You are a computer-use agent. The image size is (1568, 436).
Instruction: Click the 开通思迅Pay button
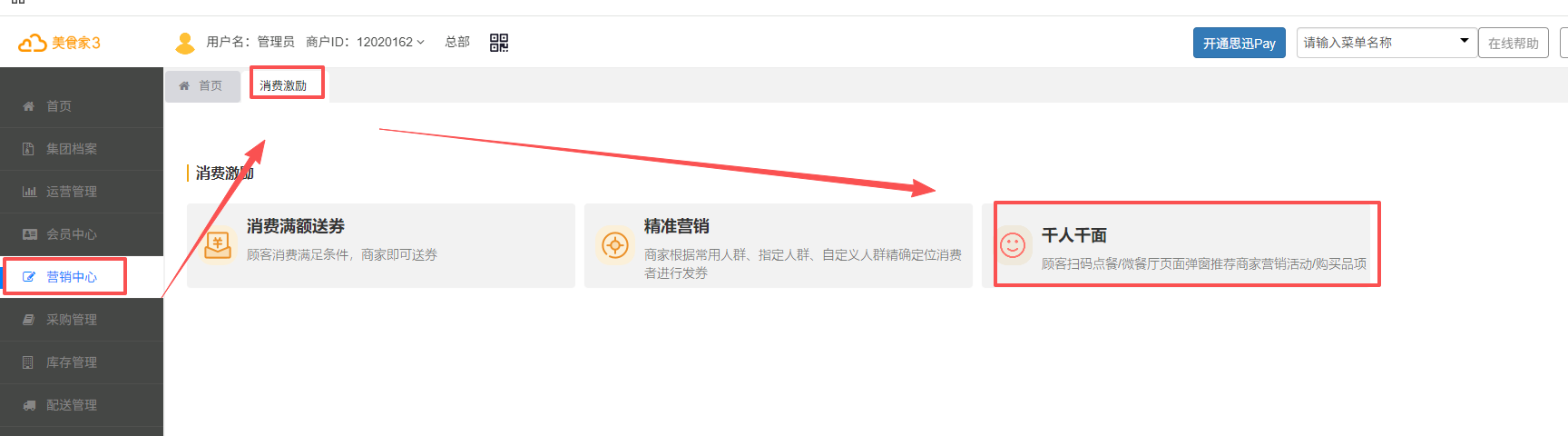pyautogui.click(x=1240, y=43)
